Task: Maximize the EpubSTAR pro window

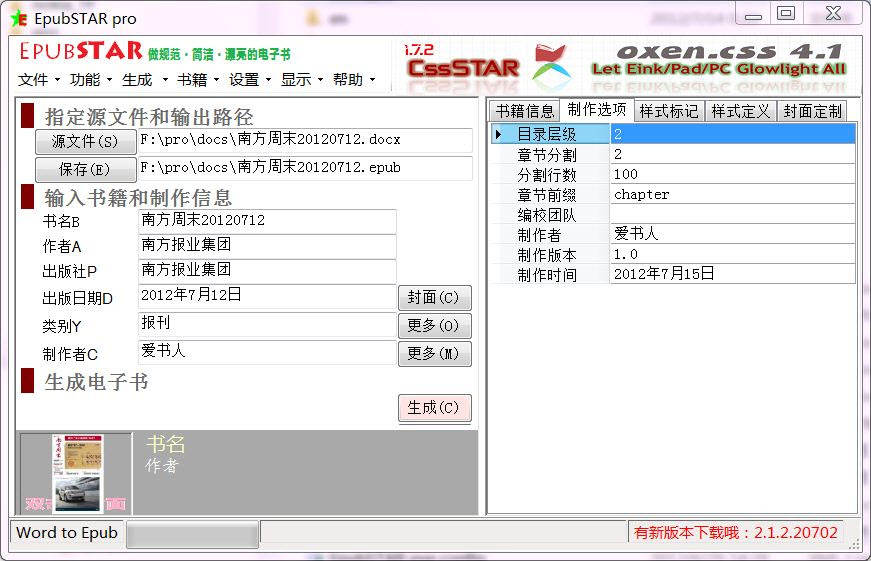Action: (x=786, y=13)
